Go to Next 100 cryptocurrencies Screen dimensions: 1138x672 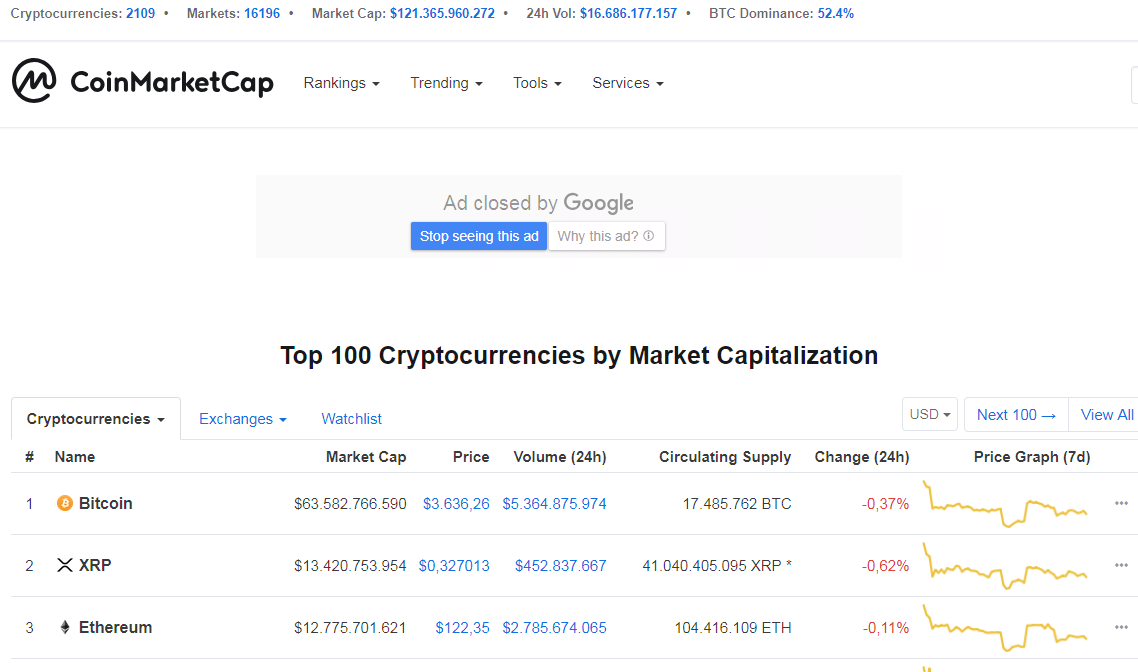pyautogui.click(x=1016, y=414)
